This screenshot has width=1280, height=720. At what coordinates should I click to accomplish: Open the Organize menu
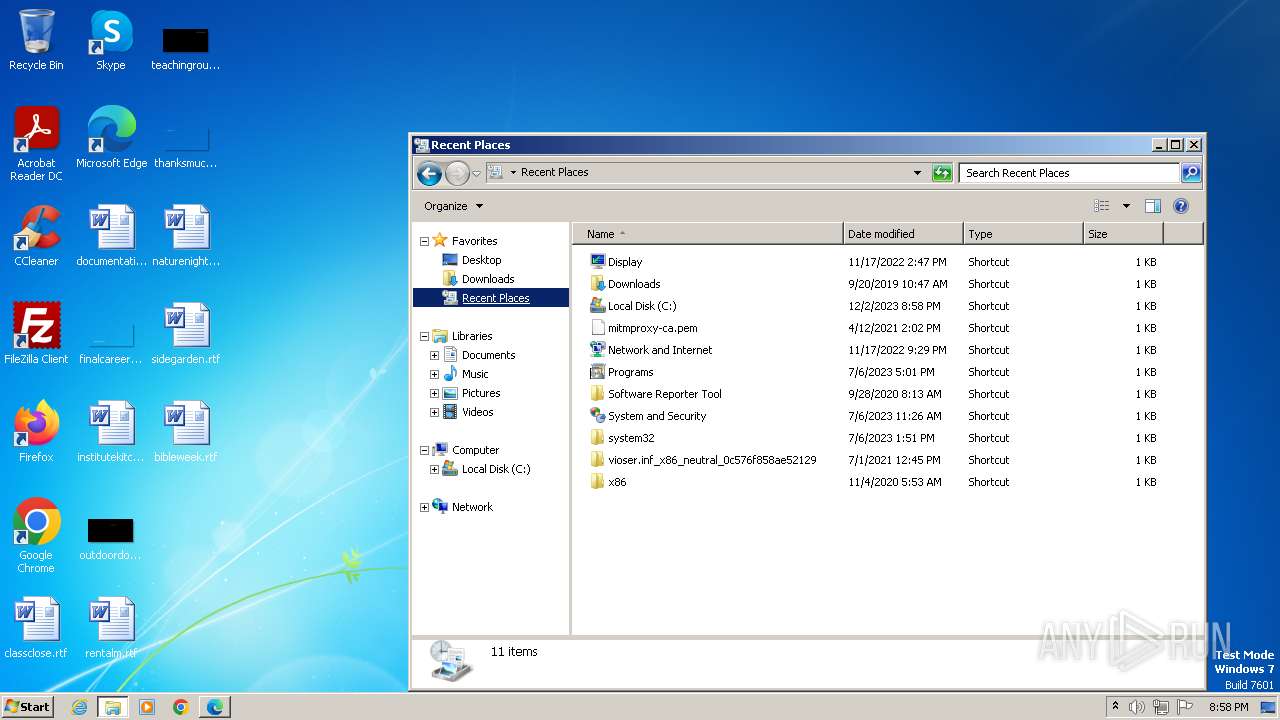[453, 206]
